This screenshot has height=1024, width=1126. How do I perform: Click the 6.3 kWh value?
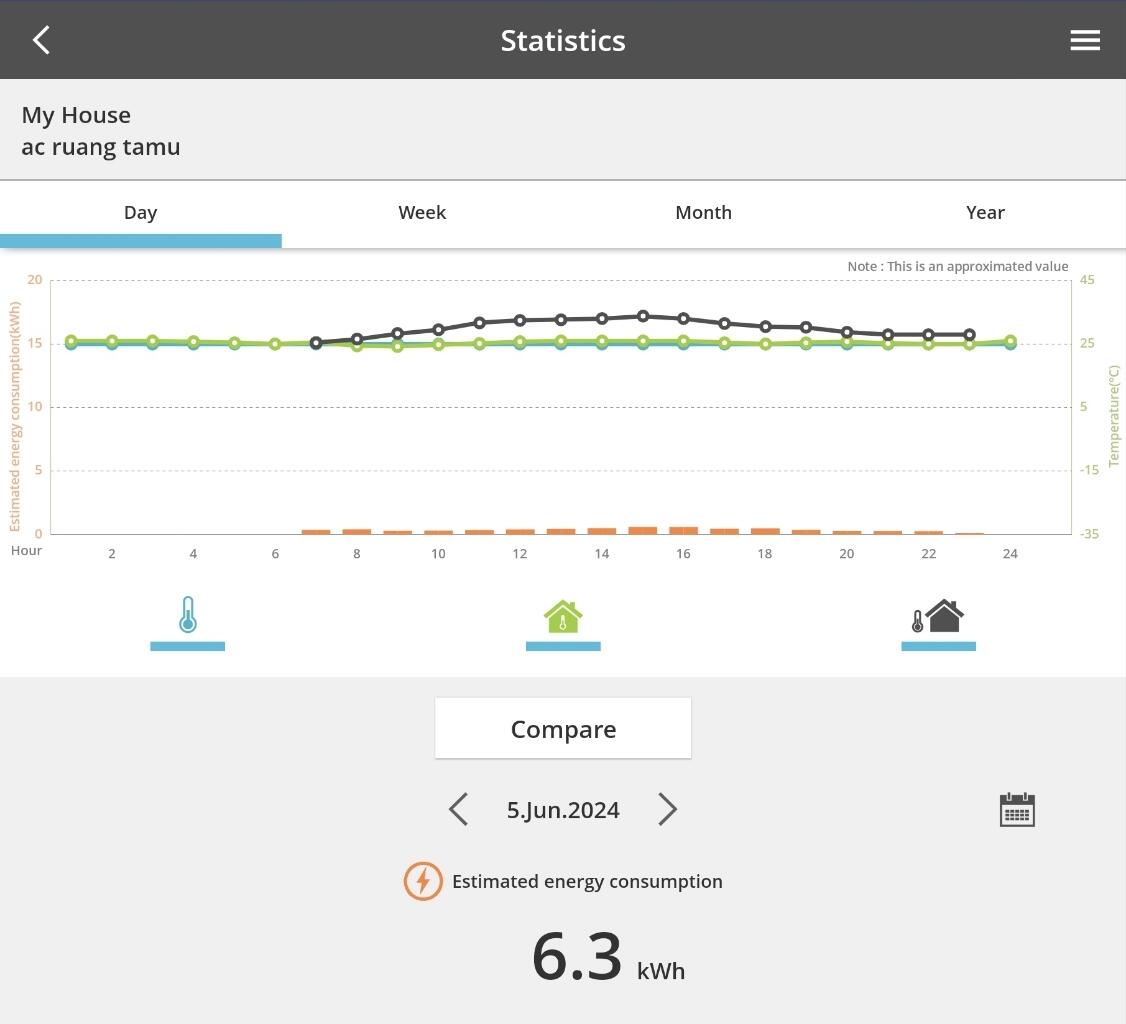tap(608, 957)
